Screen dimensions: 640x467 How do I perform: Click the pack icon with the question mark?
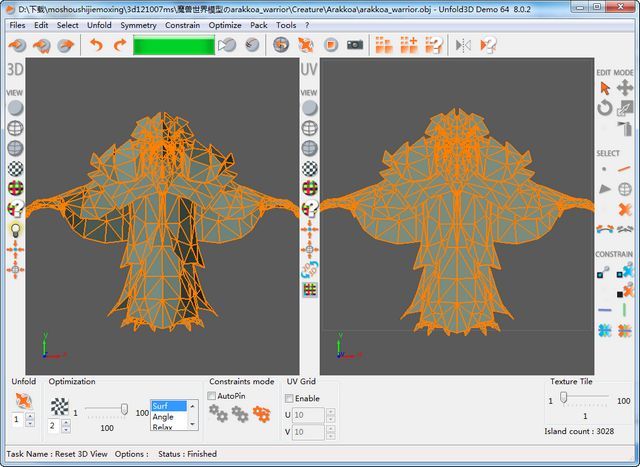tap(434, 44)
